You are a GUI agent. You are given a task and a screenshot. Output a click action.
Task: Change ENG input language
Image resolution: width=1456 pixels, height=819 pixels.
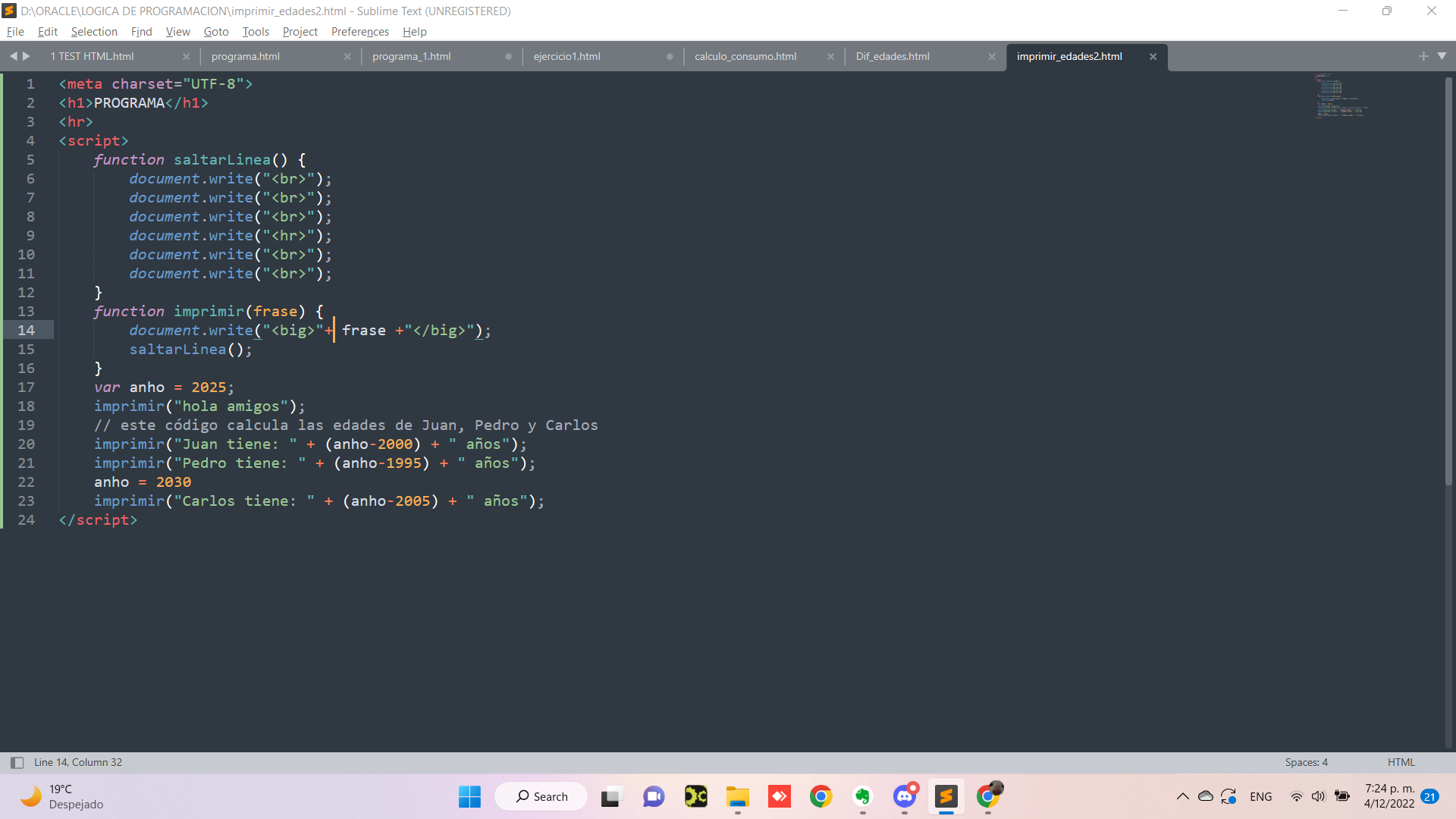1261,796
